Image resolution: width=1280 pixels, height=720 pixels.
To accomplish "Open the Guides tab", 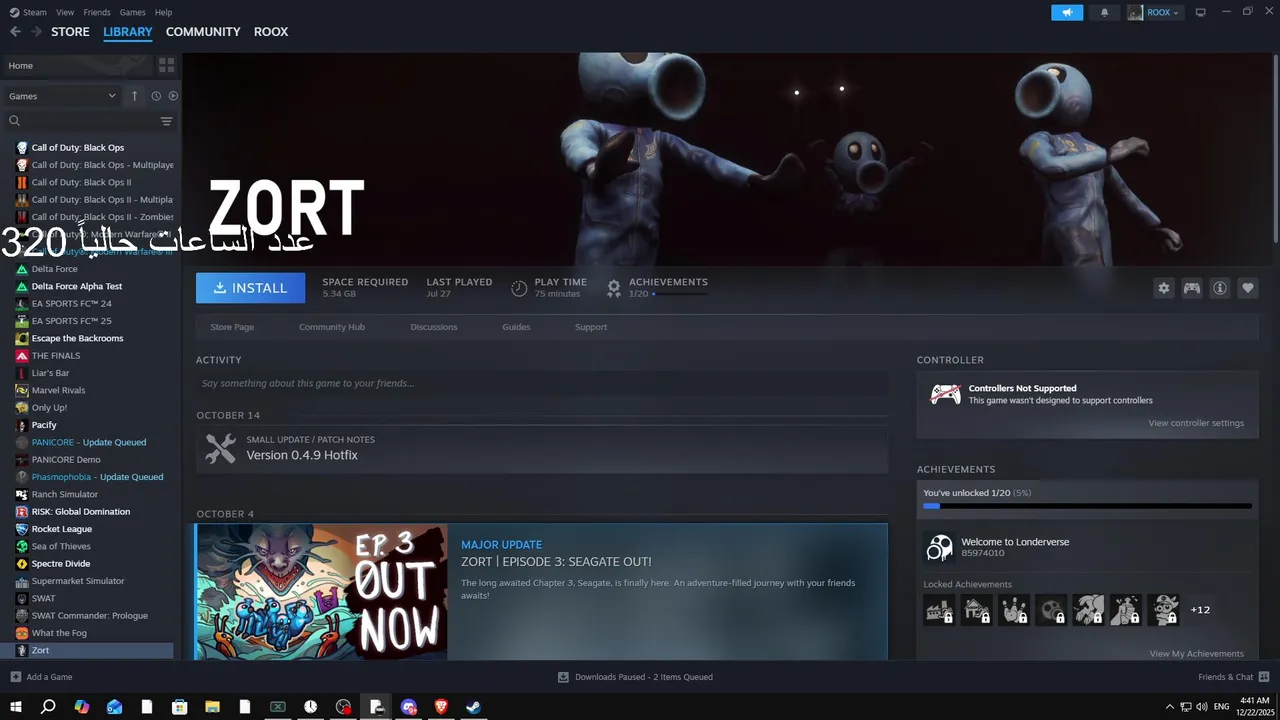I will click(x=516, y=327).
